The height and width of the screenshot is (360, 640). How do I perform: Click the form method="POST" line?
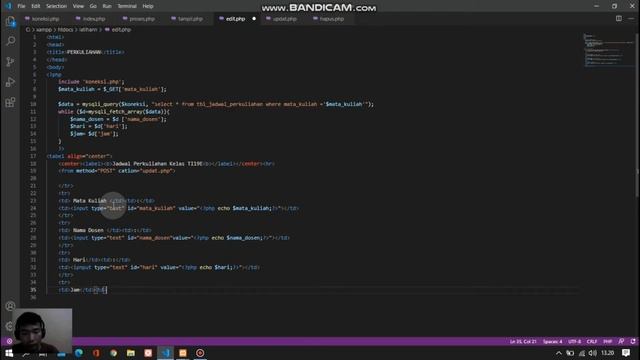click(x=116, y=171)
